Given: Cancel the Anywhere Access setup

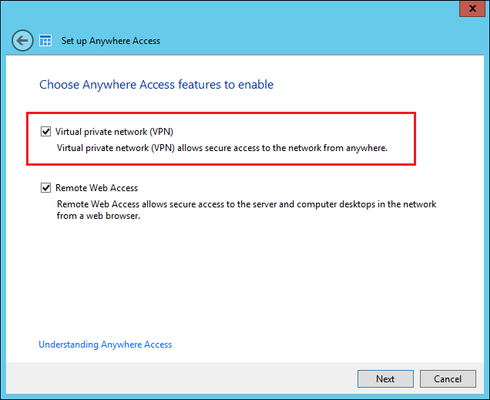Looking at the screenshot, I should (x=448, y=379).
